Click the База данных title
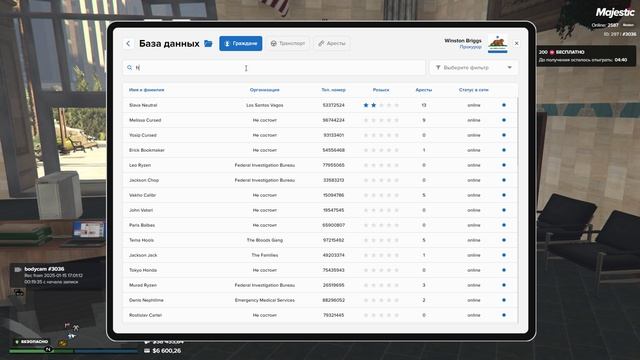The width and height of the screenshot is (640, 360). coord(169,43)
